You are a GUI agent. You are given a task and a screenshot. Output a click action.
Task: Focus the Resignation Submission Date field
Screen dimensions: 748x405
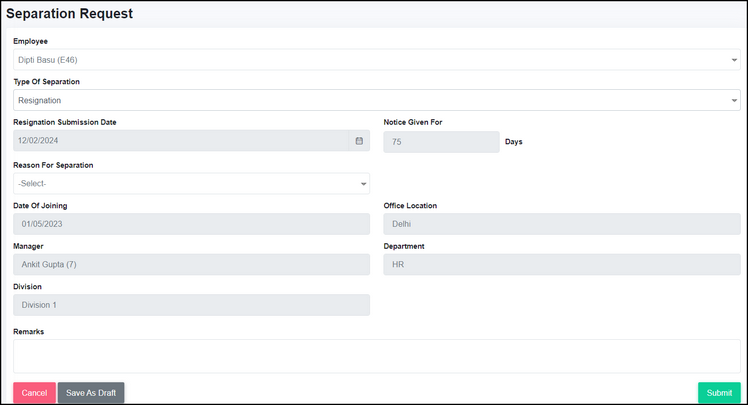click(x=181, y=141)
